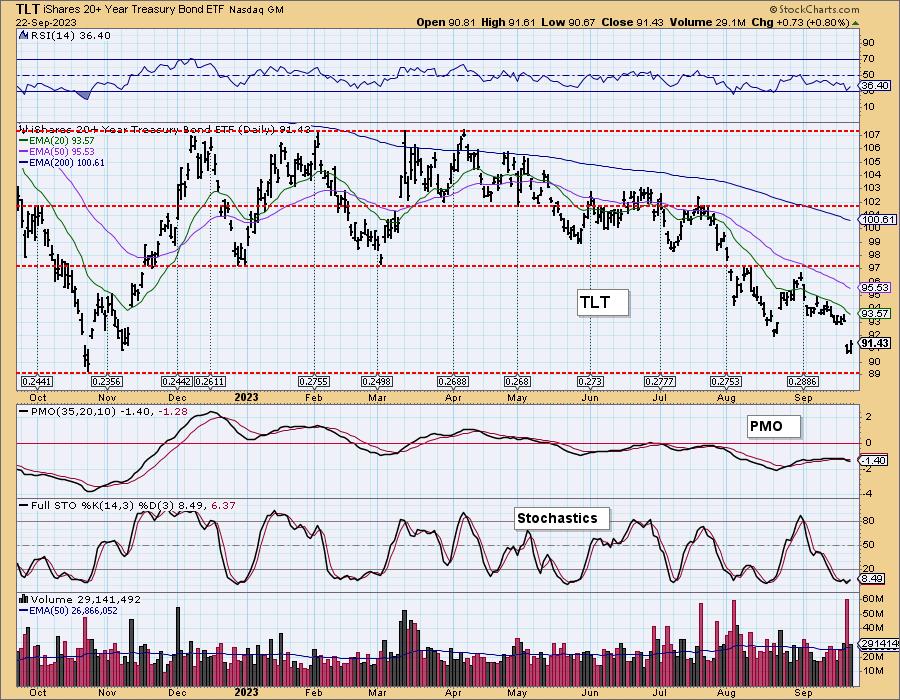Click the 60M label on volume axis
The height and width of the screenshot is (700, 900).
[872, 598]
